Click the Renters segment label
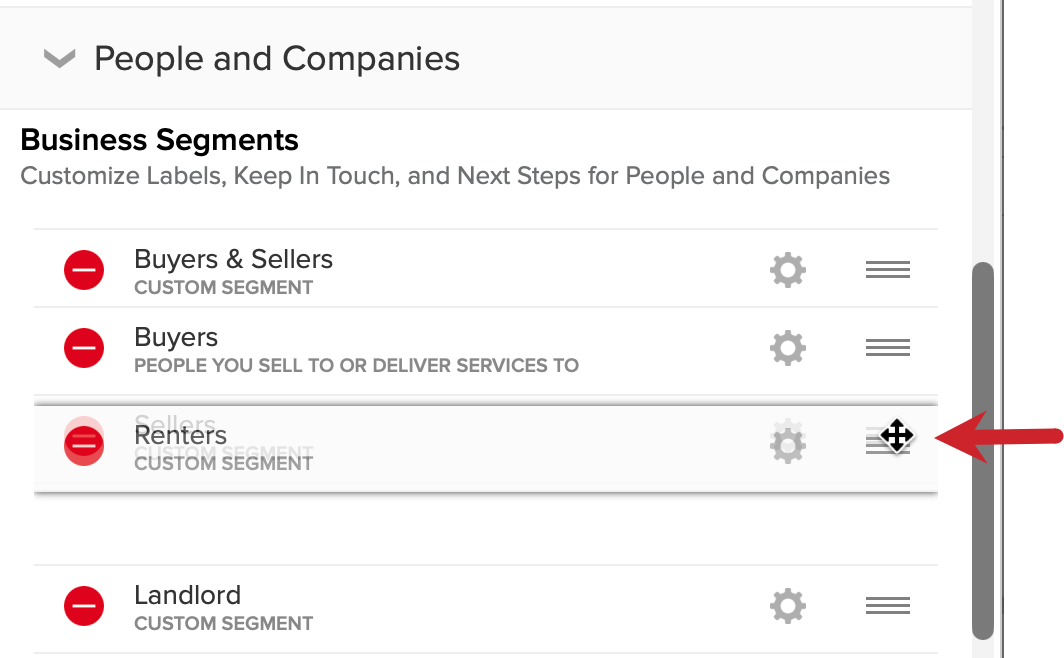 pos(181,436)
